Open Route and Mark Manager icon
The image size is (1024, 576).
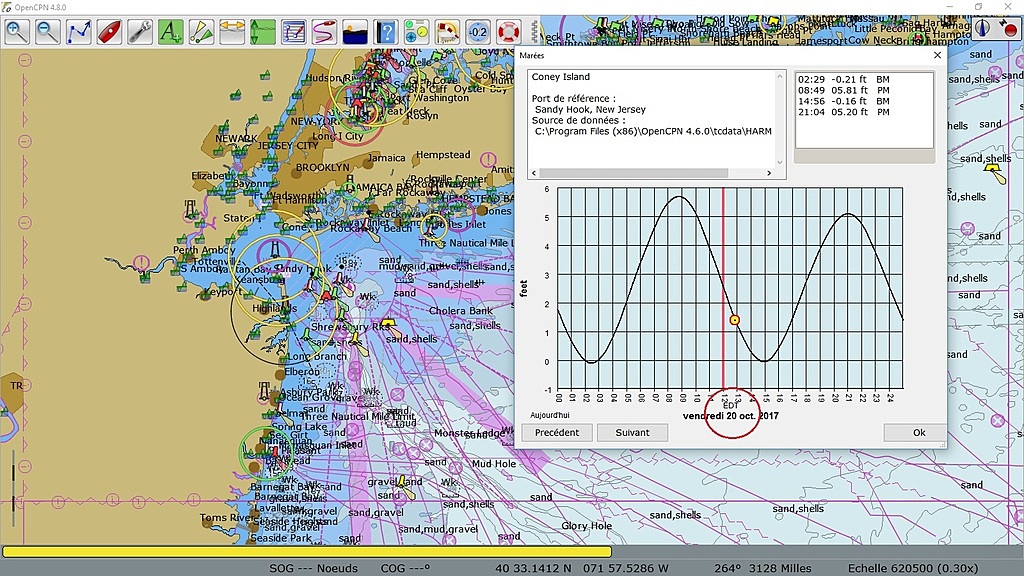pos(293,31)
